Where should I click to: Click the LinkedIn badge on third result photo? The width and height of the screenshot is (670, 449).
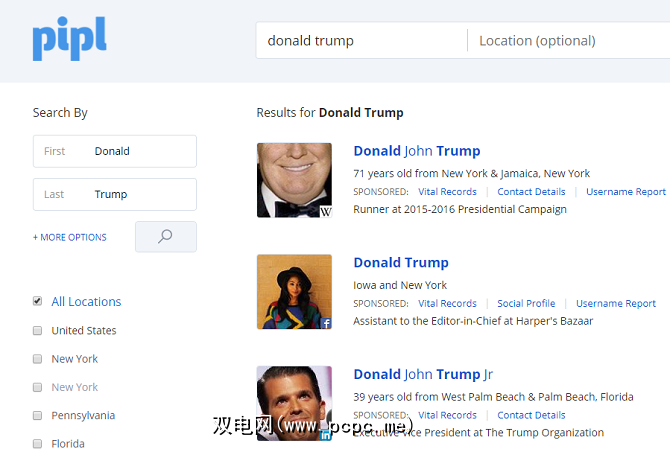point(326,435)
